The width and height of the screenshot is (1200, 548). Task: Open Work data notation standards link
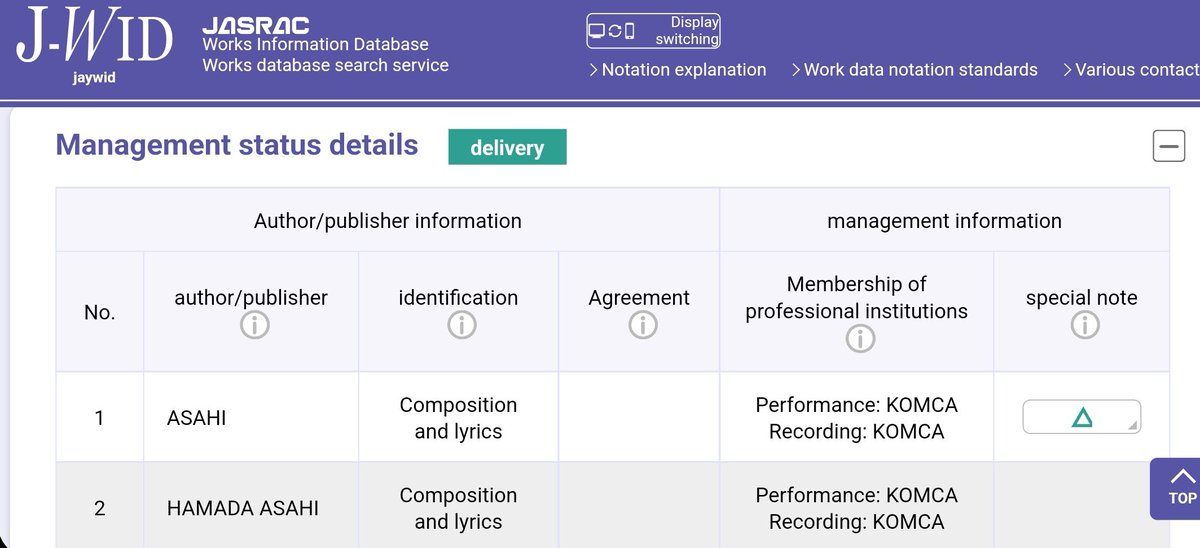coord(914,70)
